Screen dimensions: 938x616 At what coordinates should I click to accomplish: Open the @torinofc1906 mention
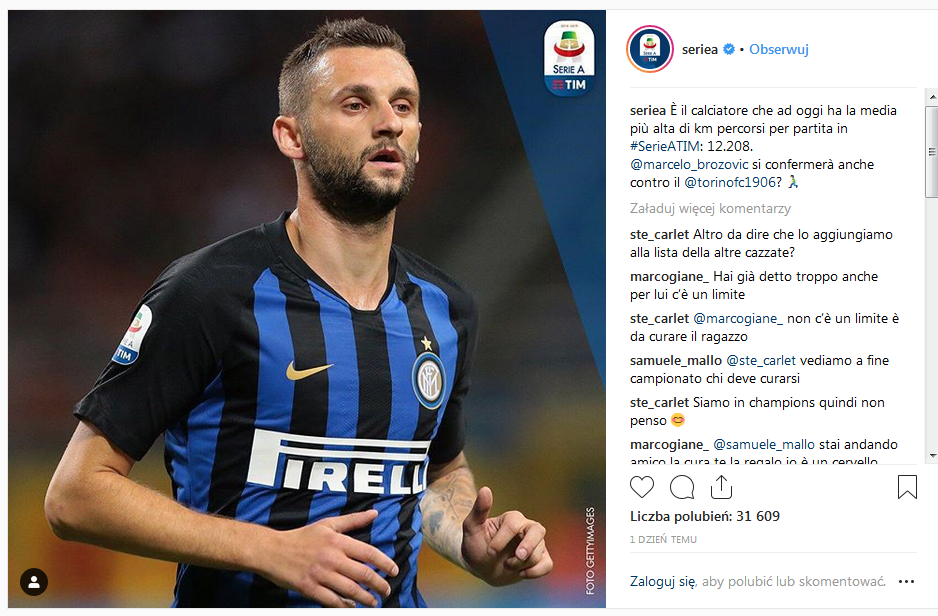point(730,182)
